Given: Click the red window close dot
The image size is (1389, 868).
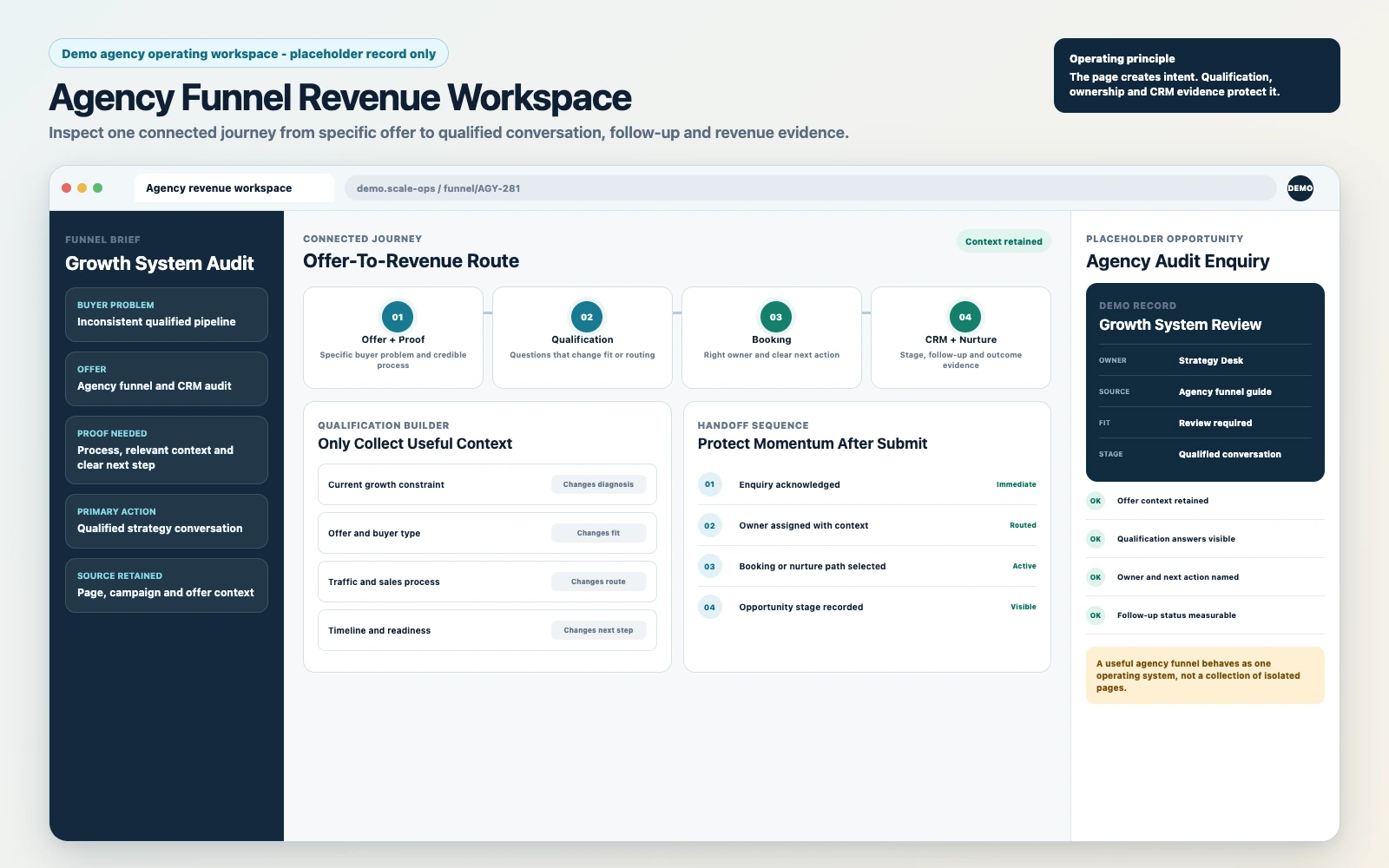Looking at the screenshot, I should tap(67, 187).
